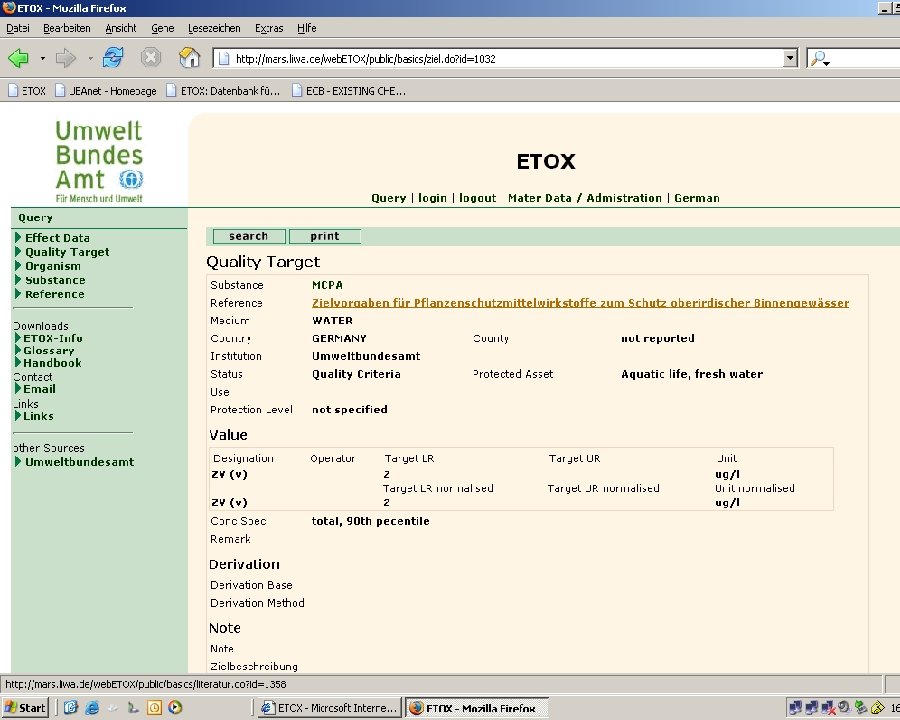Open the ETOX-Info download link
Viewport: 900px width, 720px height.
pyautogui.click(x=53, y=338)
